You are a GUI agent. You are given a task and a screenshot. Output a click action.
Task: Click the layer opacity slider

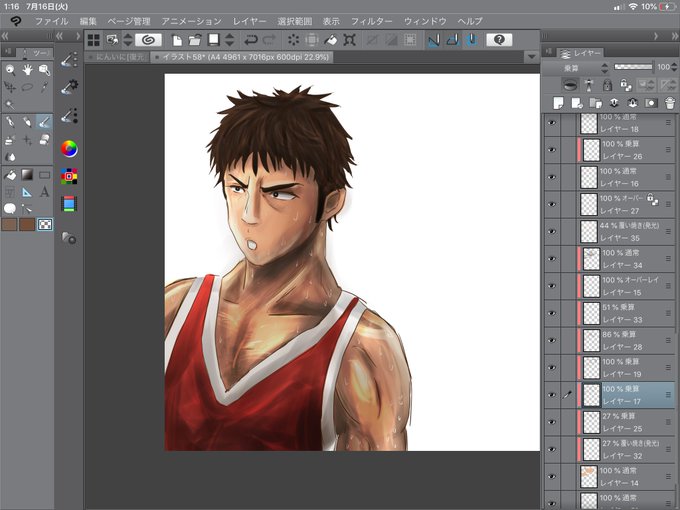(x=633, y=67)
